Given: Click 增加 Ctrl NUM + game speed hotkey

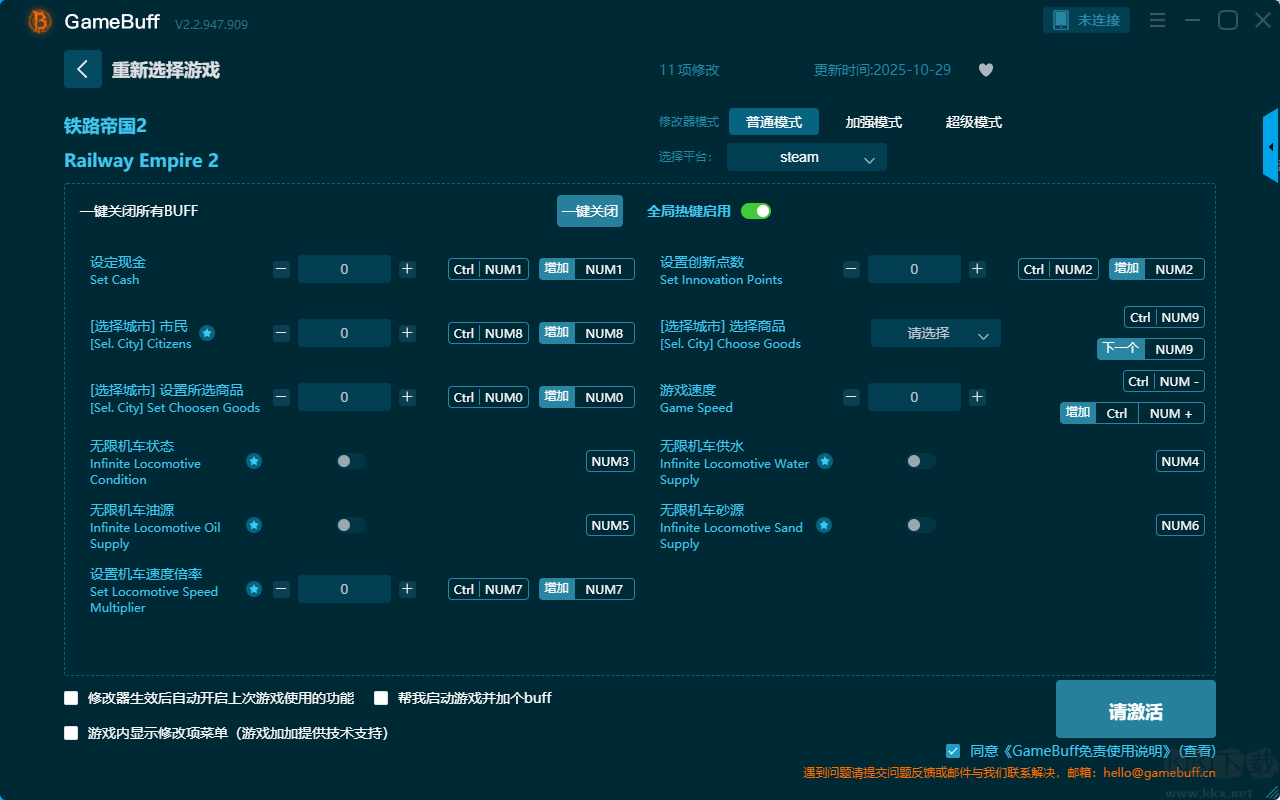Looking at the screenshot, I should [1132, 413].
